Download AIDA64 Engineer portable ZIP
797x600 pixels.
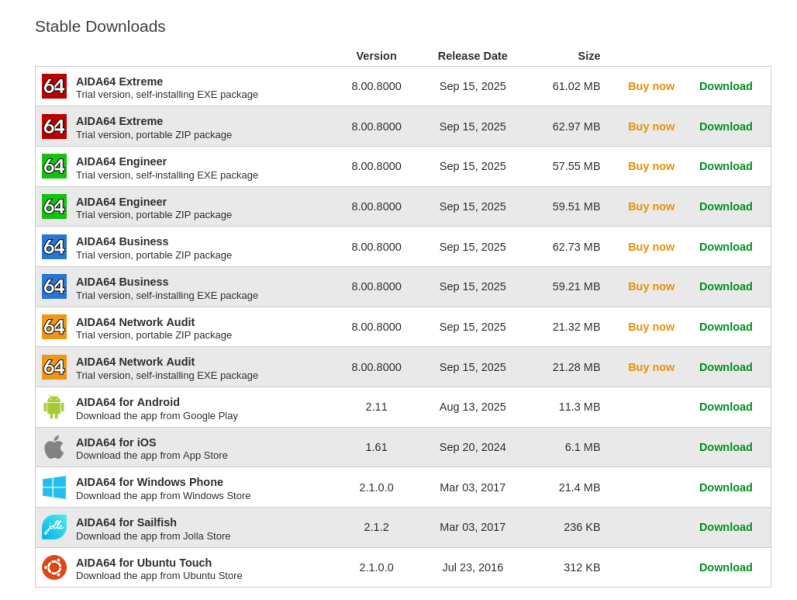pos(725,206)
